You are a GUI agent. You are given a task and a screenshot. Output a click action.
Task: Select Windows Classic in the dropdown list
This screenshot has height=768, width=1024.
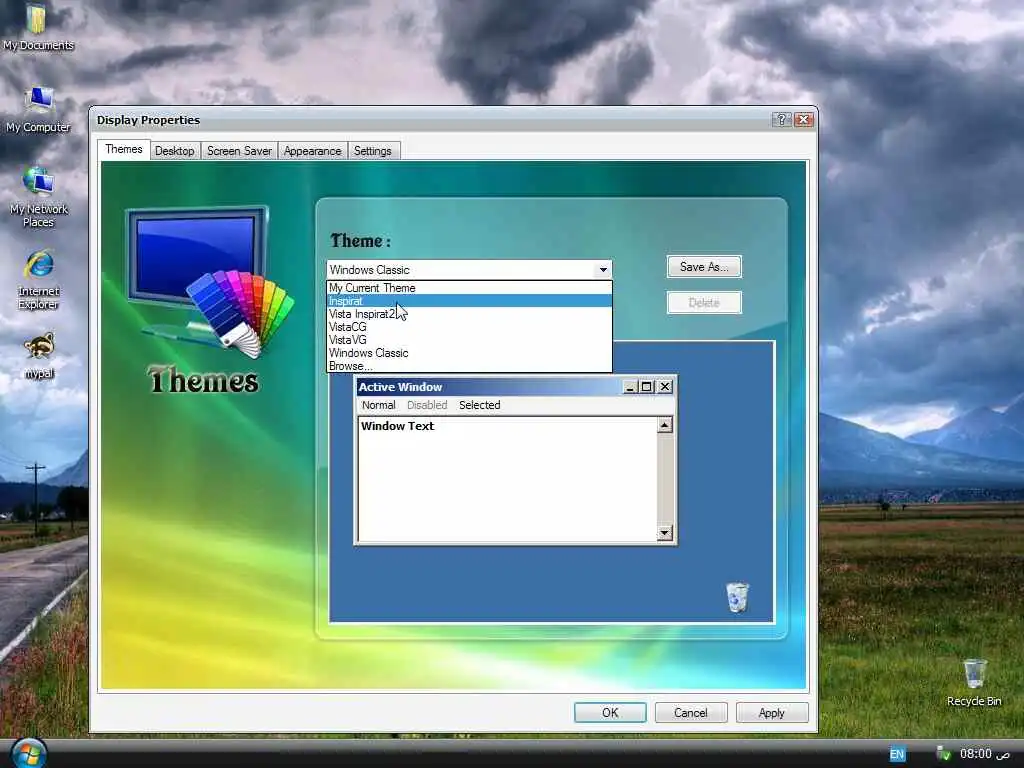(x=469, y=353)
